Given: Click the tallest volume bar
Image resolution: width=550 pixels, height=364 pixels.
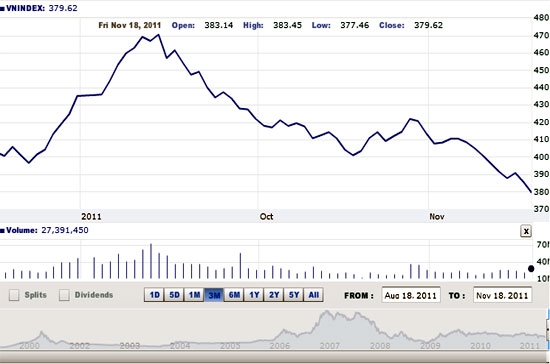Looking at the screenshot, I should 151,261.
